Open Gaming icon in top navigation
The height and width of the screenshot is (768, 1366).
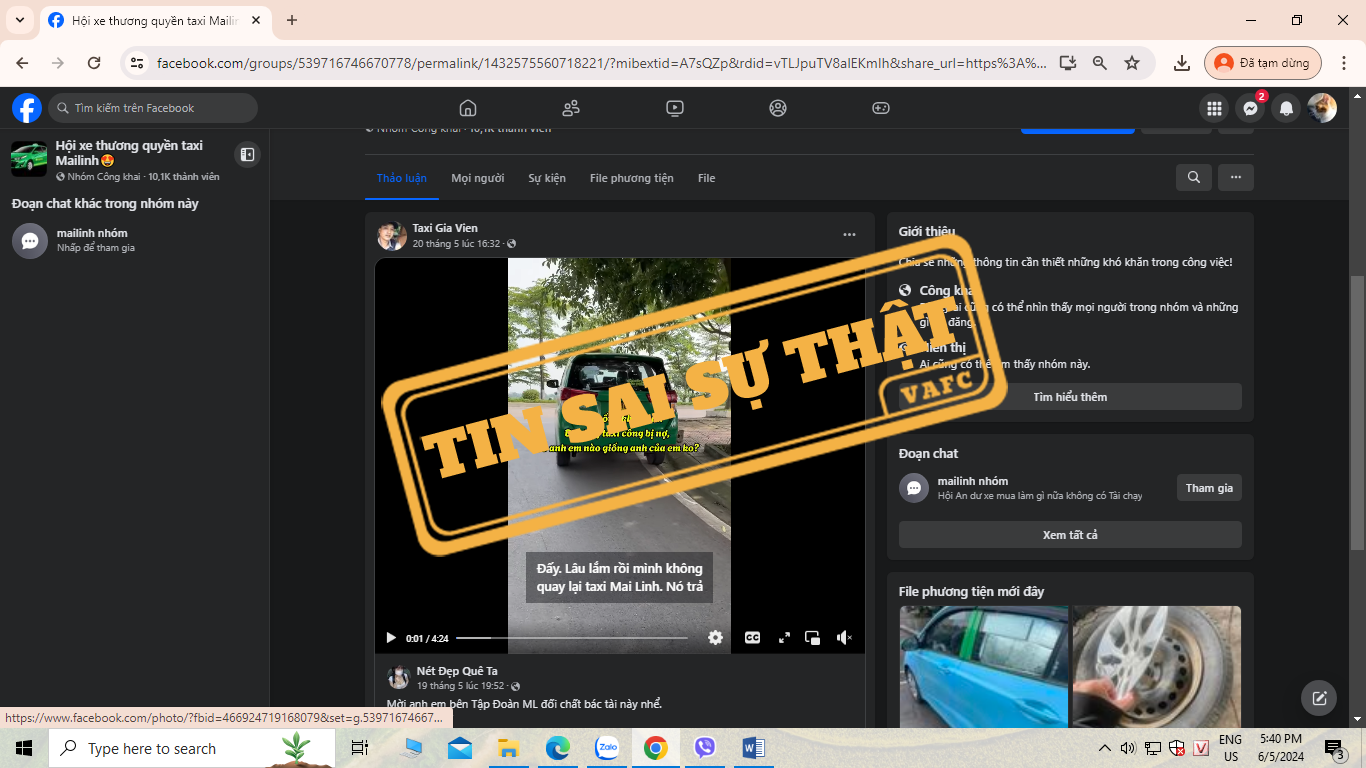pyautogui.click(x=881, y=108)
